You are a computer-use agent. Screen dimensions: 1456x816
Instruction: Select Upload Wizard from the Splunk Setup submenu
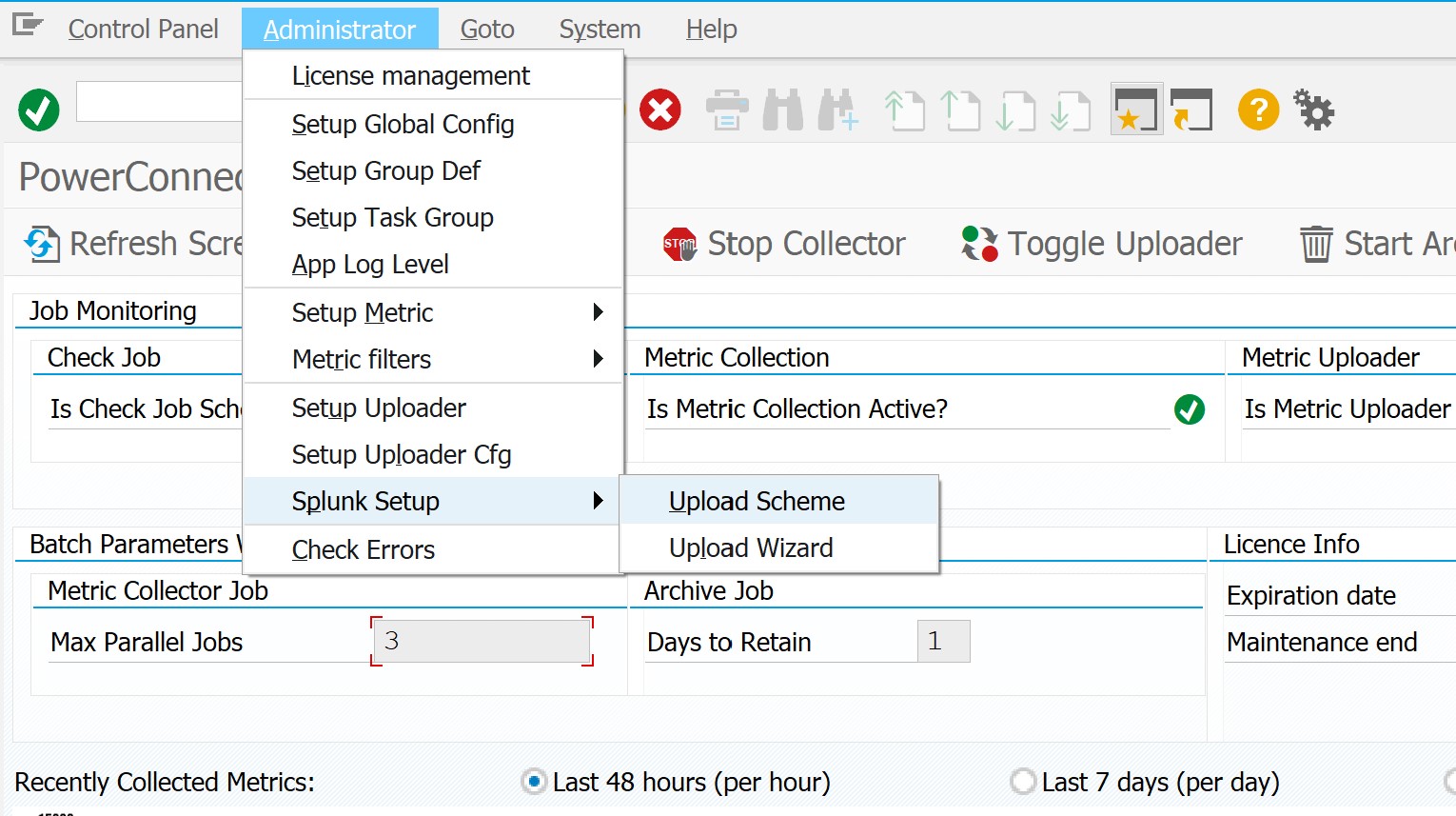click(751, 547)
